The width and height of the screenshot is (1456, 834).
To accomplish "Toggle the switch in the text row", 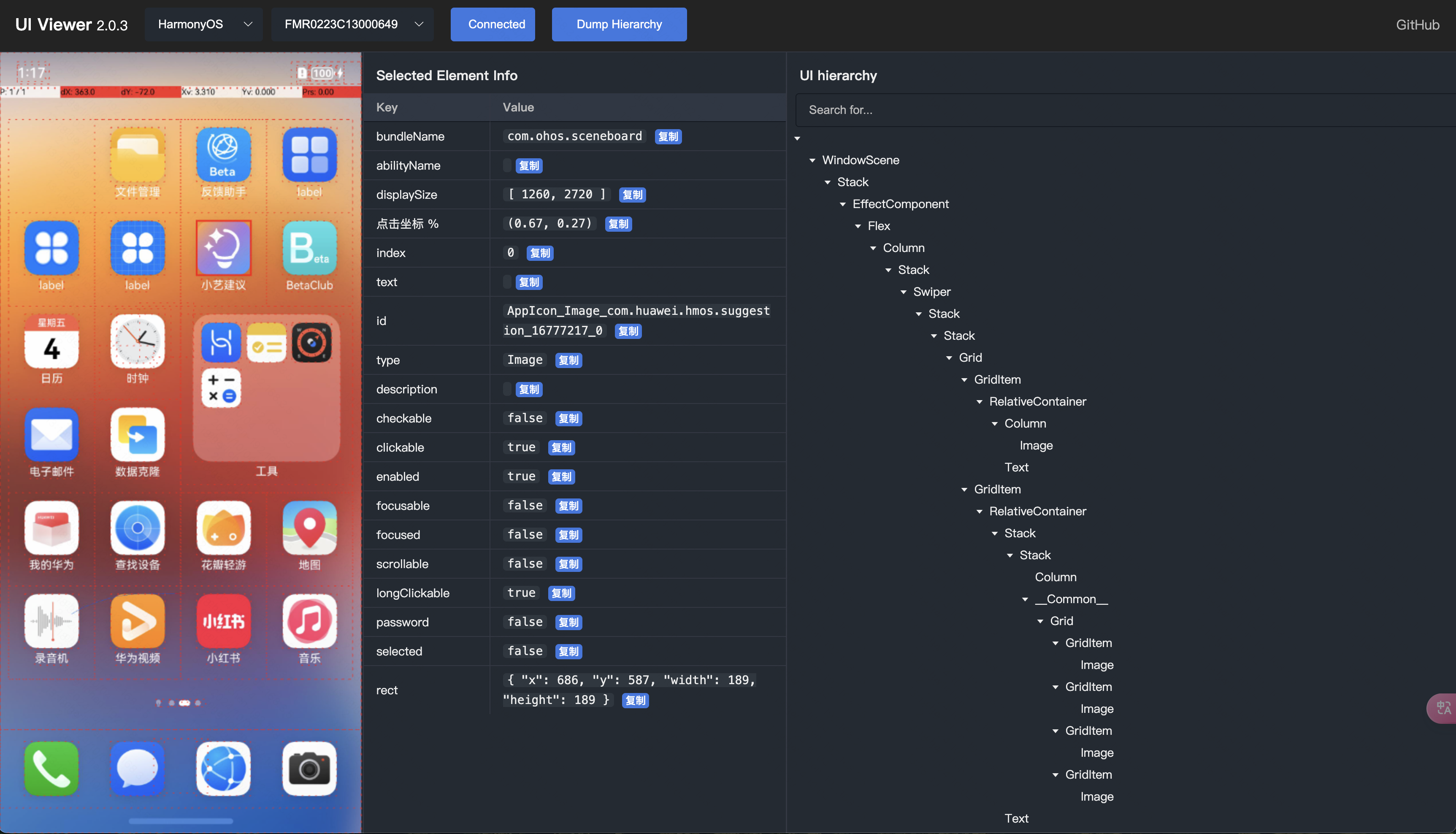I will [506, 281].
